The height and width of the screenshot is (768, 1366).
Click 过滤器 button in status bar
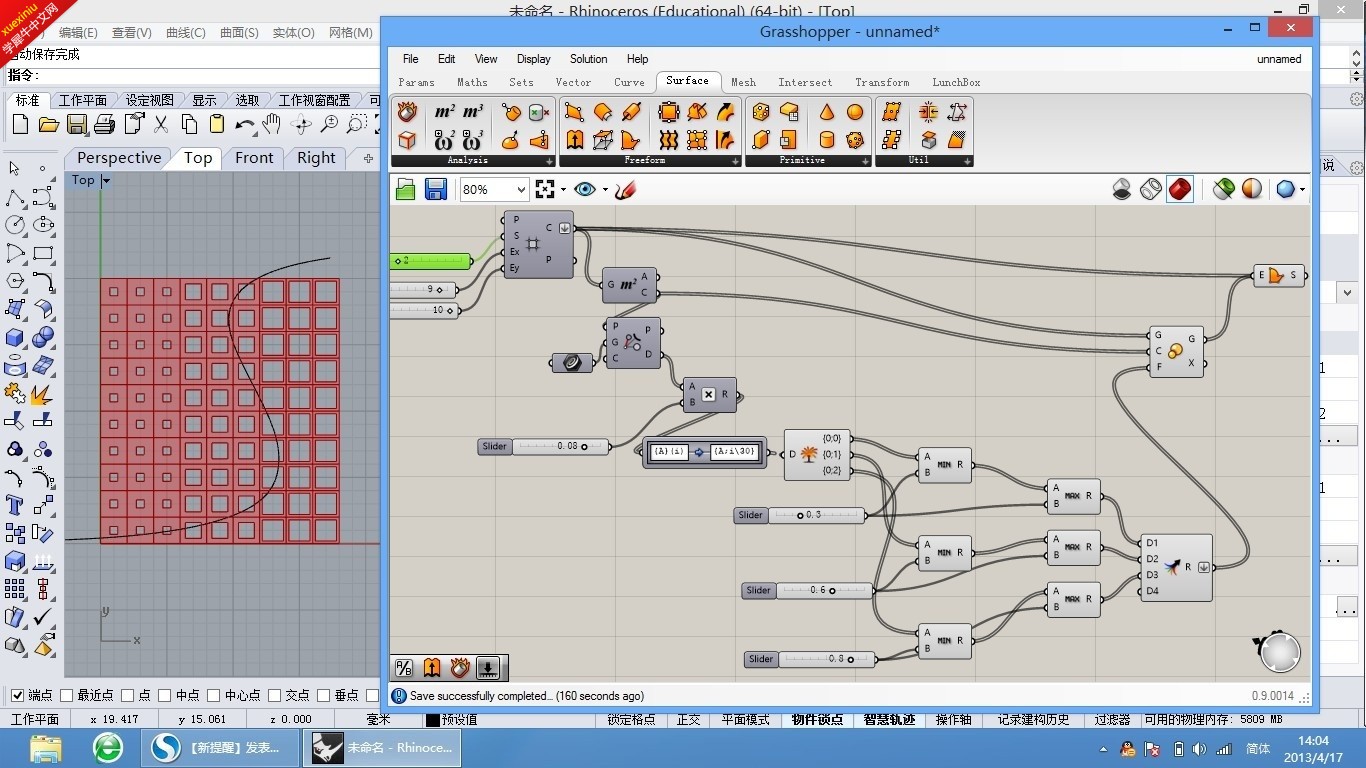pos(1111,719)
